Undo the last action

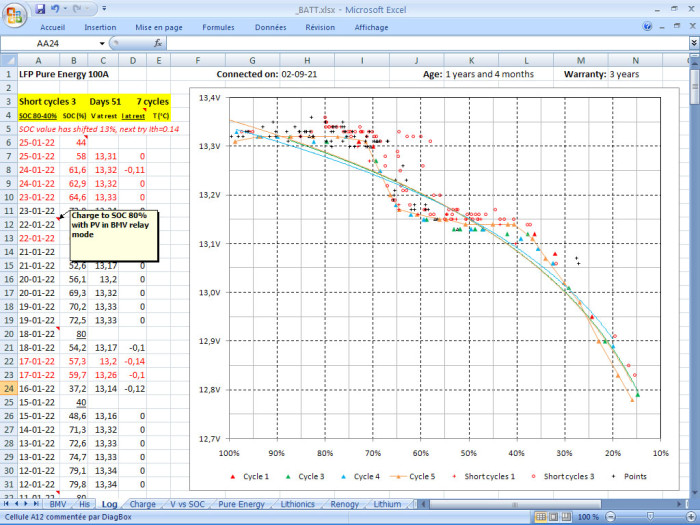(x=55, y=8)
